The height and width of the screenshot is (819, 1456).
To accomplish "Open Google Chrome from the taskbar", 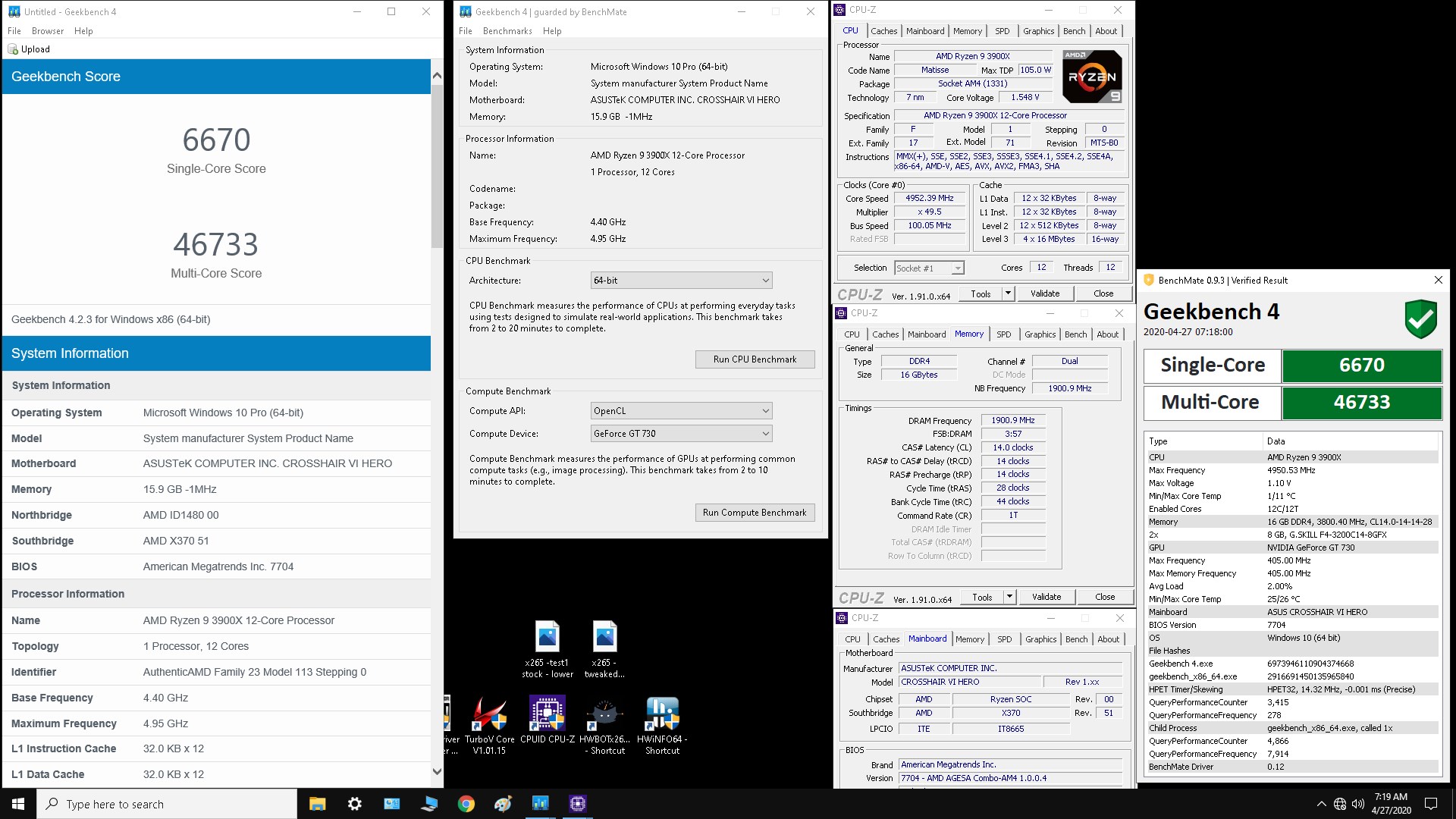I will [466, 804].
